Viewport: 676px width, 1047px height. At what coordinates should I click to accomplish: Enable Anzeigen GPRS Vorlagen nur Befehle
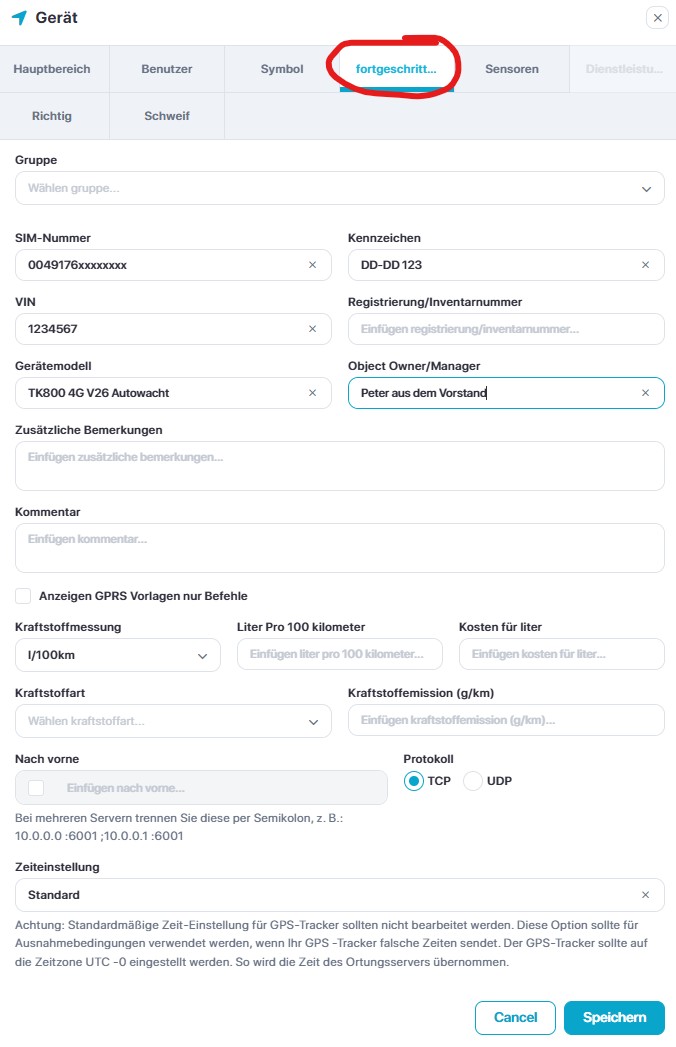[23, 596]
